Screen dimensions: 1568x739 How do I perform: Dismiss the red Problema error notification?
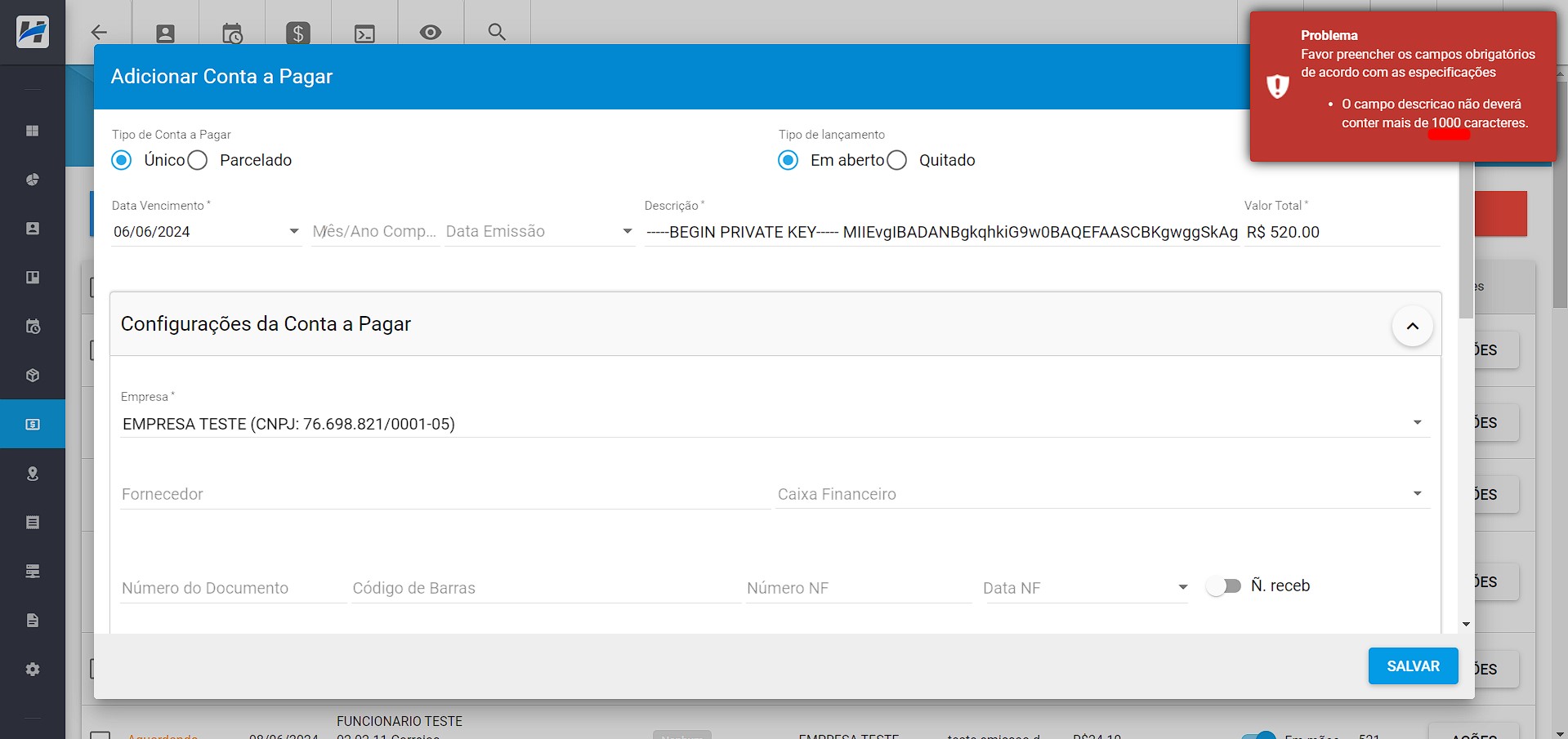click(1402, 87)
